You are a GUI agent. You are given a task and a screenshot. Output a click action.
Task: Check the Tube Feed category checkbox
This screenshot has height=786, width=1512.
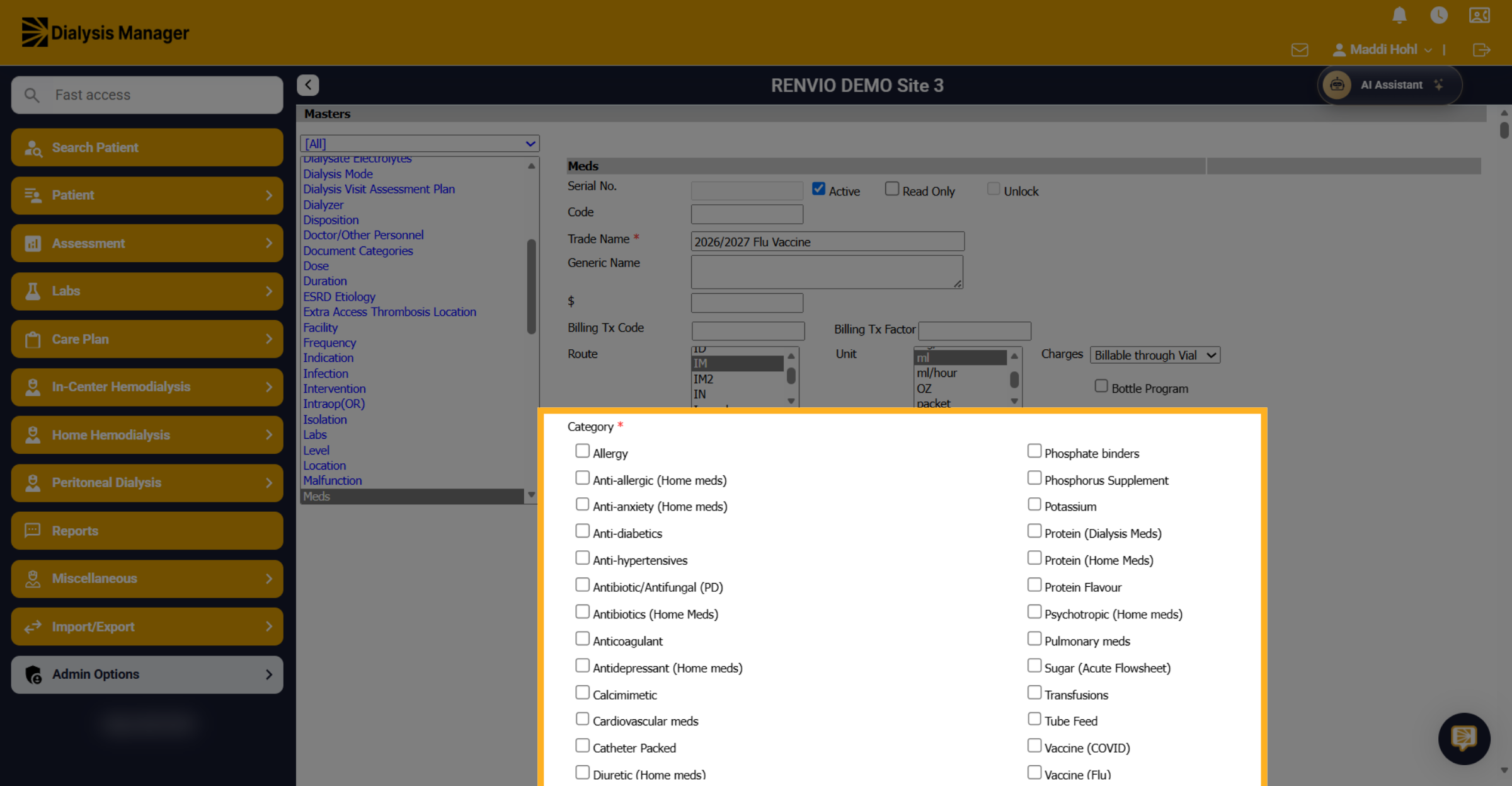[1034, 719]
